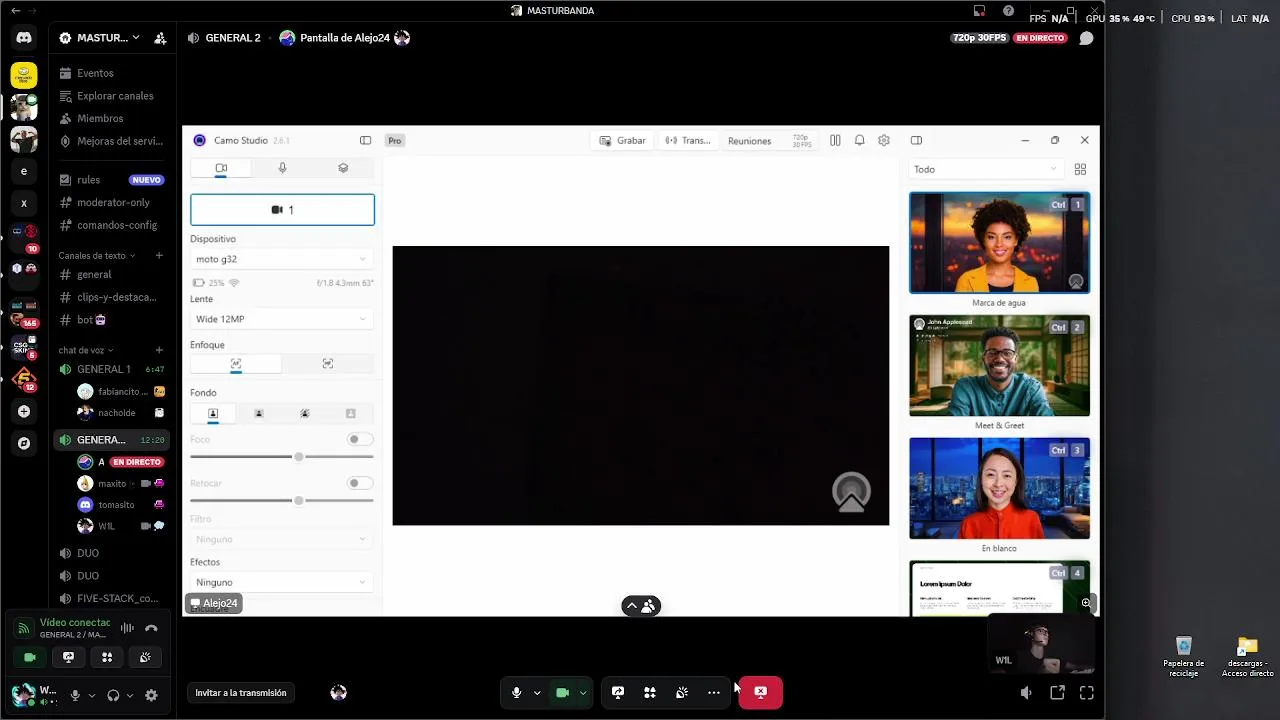Toggle the Retocar switch
The image size is (1280, 720).
359,483
